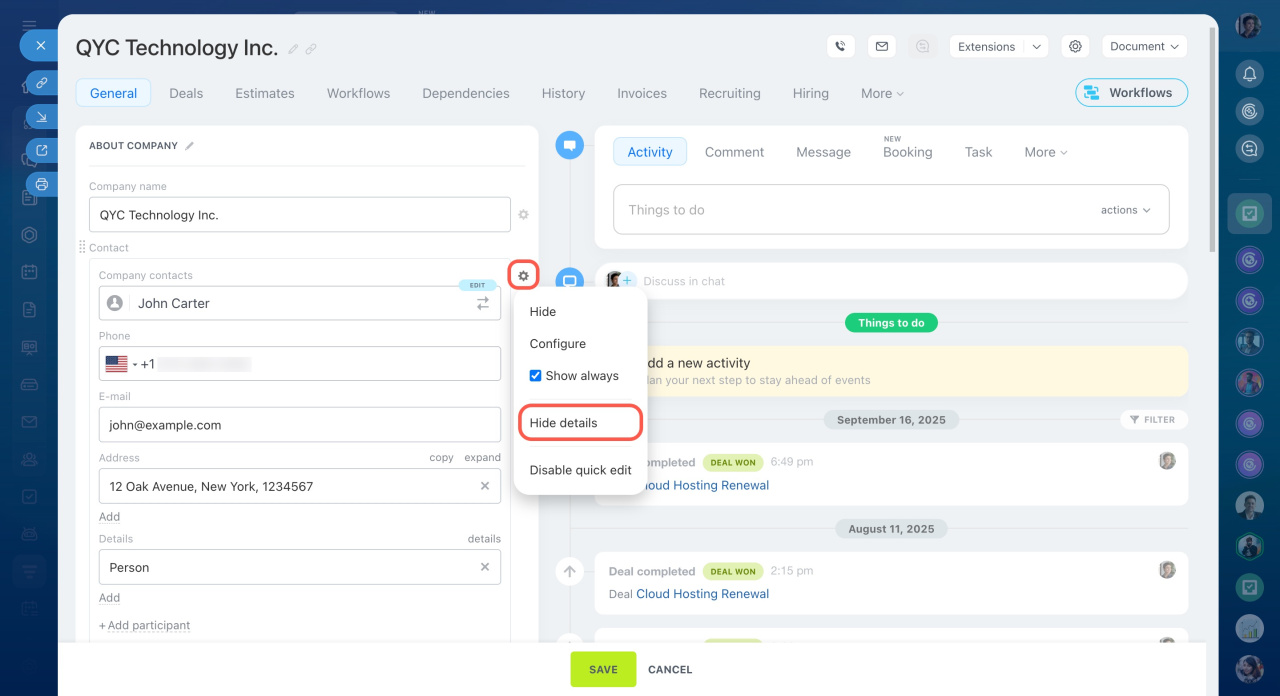Clear the address field with X icon
This screenshot has width=1280, height=696.
485,486
